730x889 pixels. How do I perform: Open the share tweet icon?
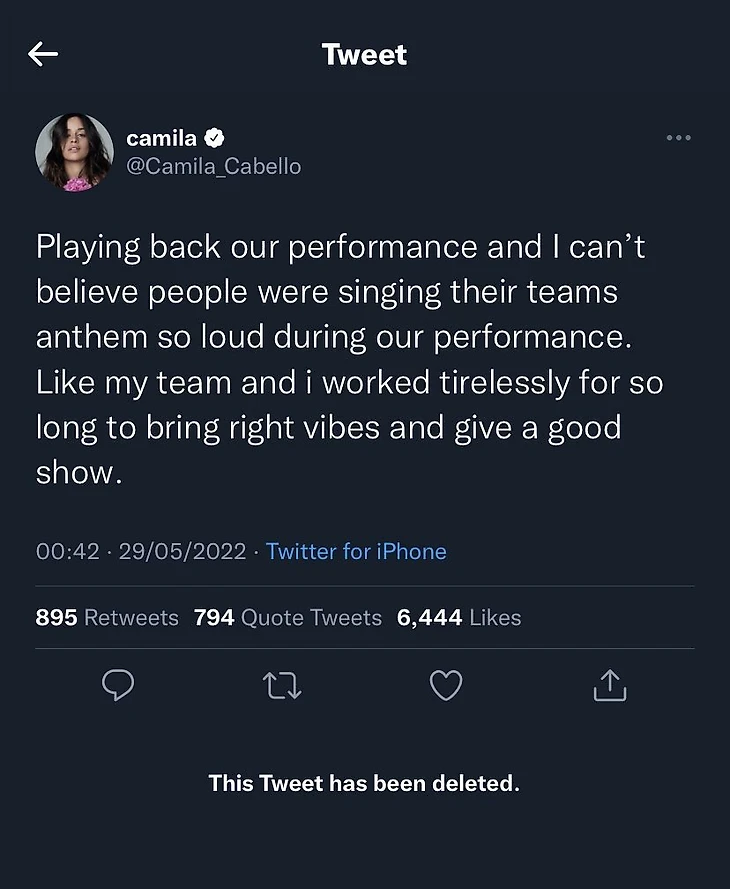[609, 685]
